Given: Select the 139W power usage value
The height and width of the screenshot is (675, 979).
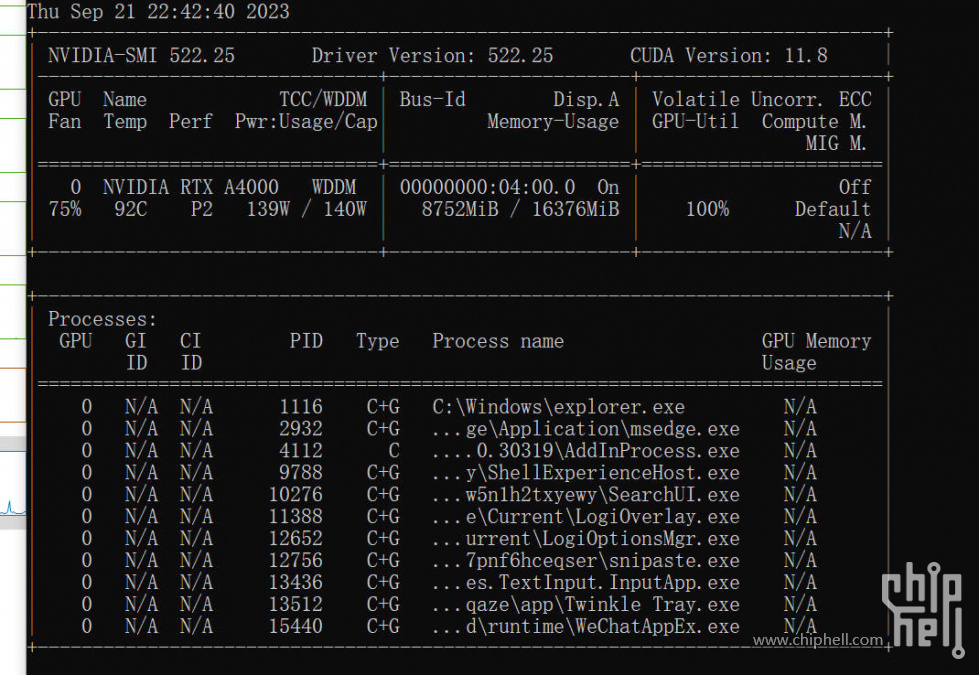Looking at the screenshot, I should point(268,209).
